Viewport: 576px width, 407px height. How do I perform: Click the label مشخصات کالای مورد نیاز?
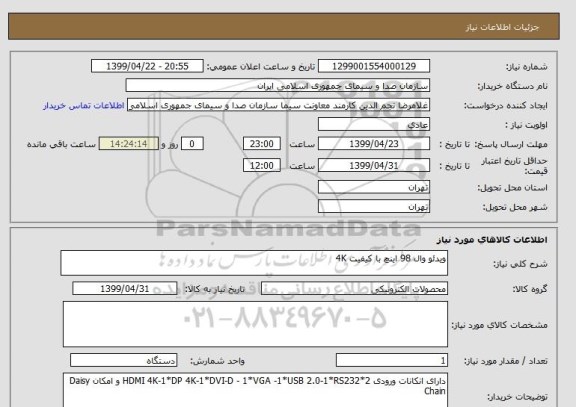500,325
